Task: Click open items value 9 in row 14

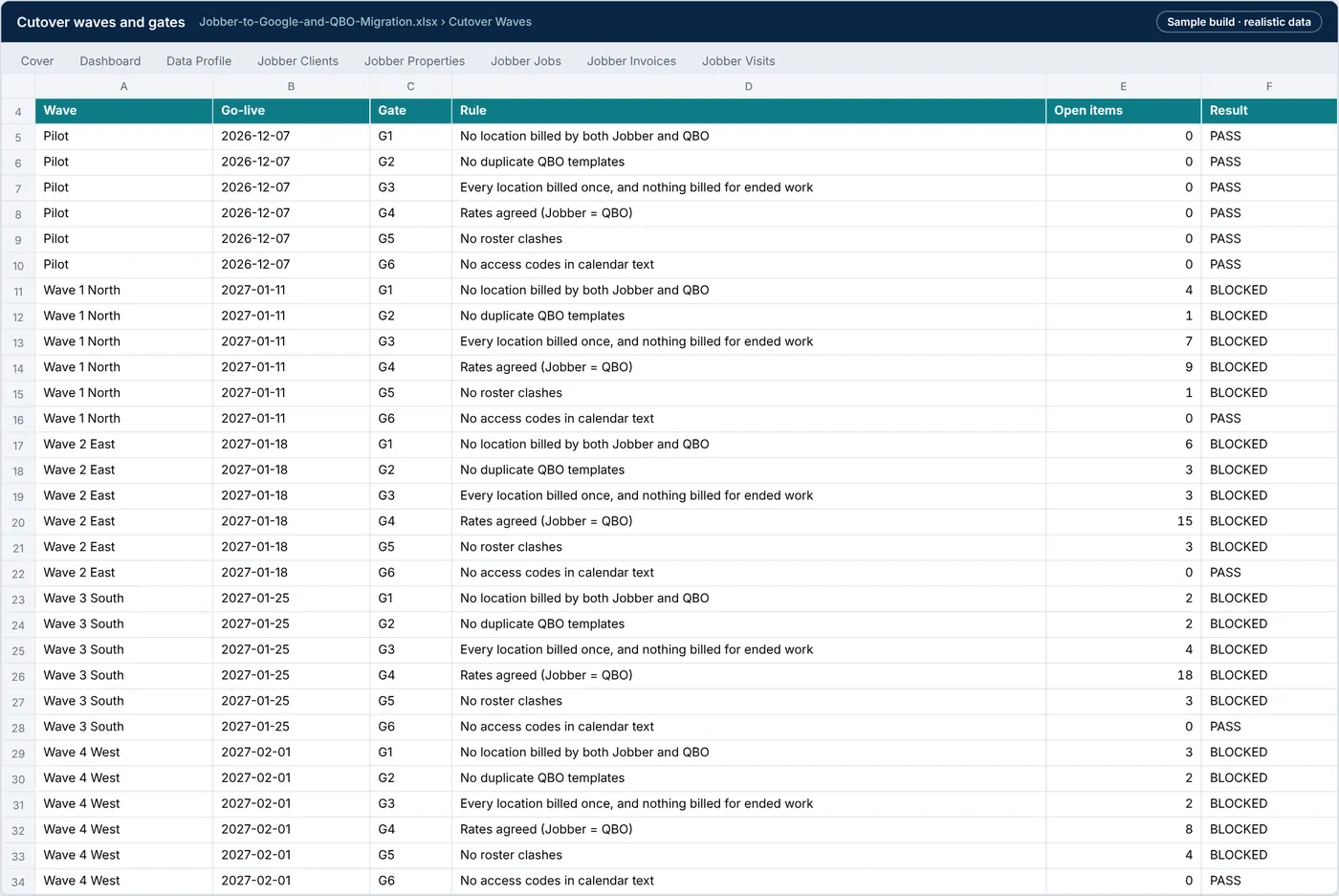Action: (x=1123, y=368)
